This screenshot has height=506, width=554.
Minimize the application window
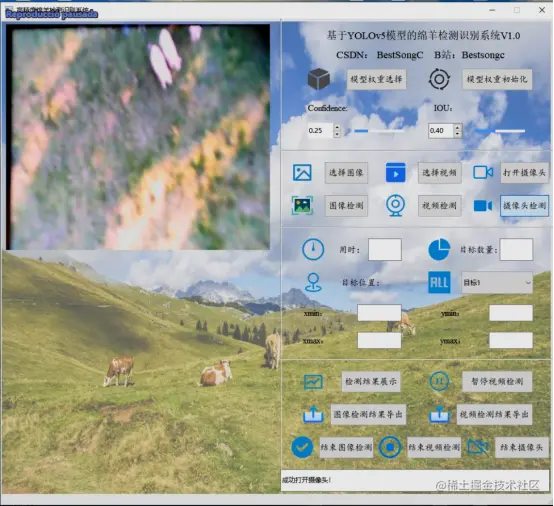click(492, 10)
